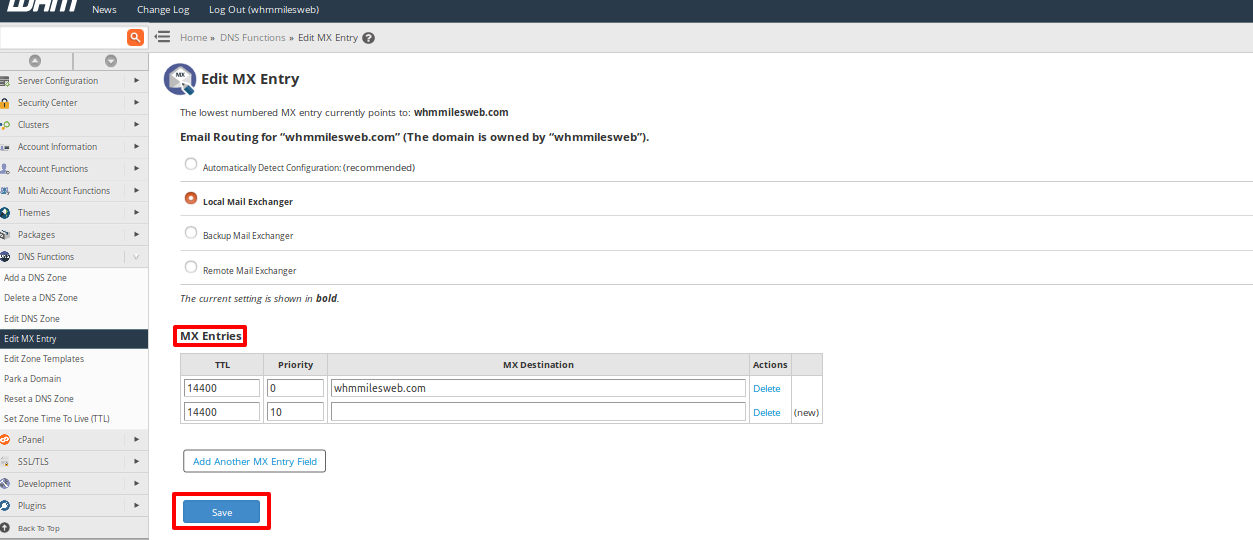Click the cPanel icon in sidebar
The width and height of the screenshot is (1253, 540).
pyautogui.click(x=6, y=440)
